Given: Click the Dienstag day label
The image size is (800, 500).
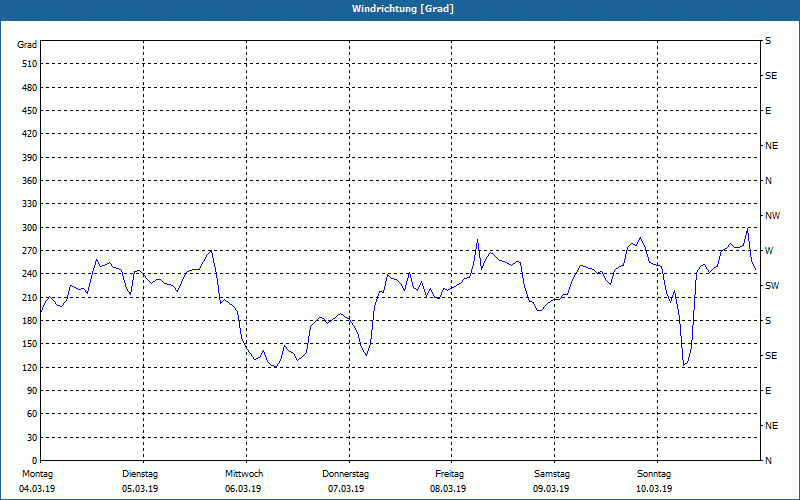Looking at the screenshot, I should [x=140, y=474].
